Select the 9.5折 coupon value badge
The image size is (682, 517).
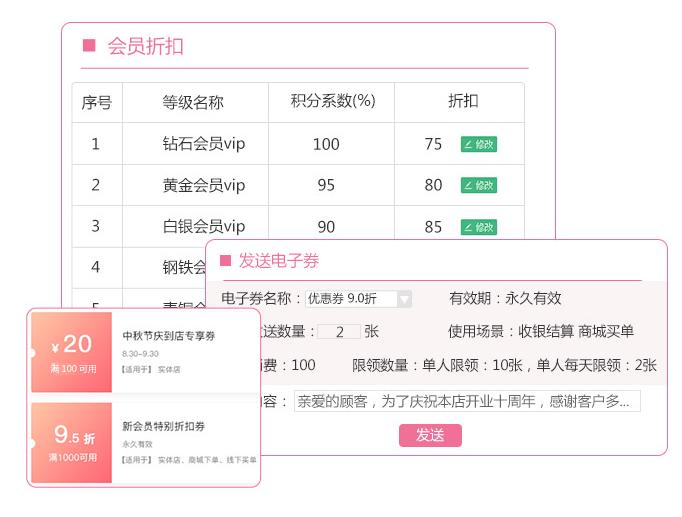(72, 442)
